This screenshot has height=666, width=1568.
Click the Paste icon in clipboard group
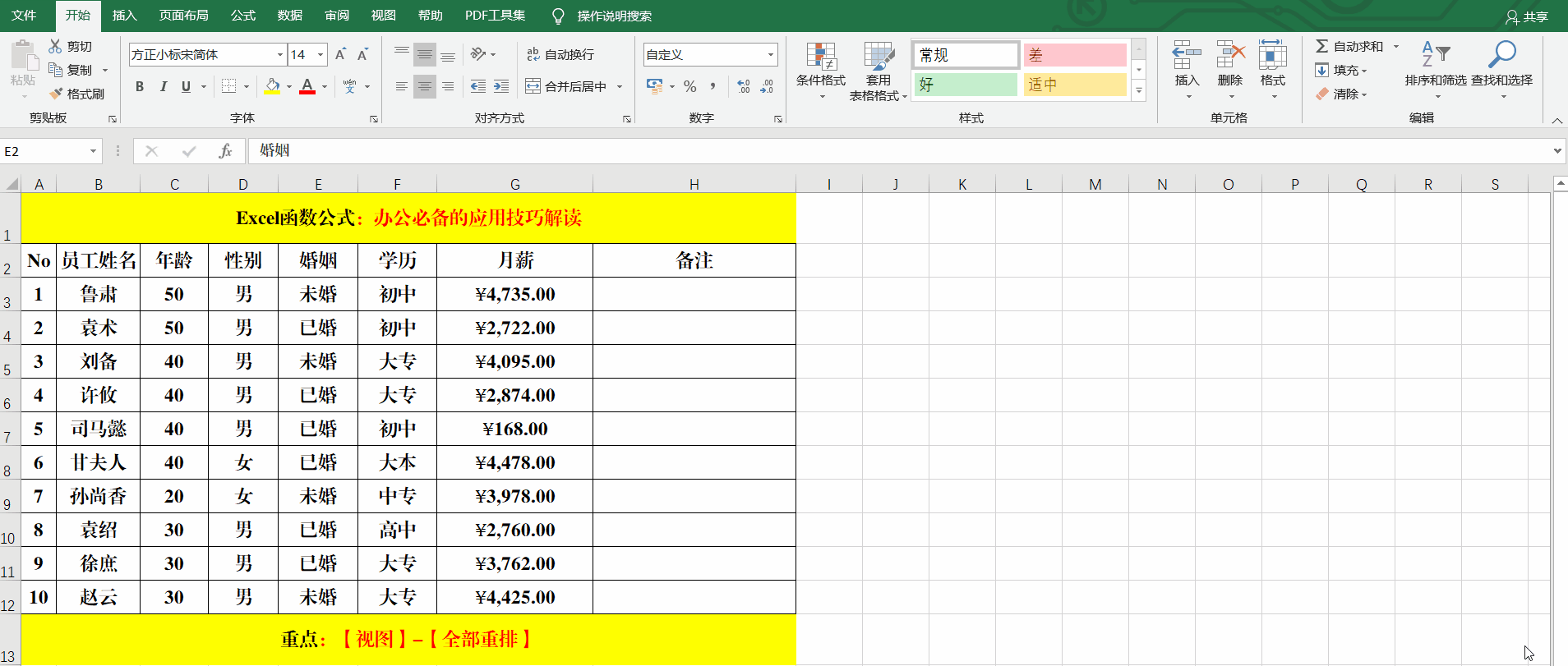pyautogui.click(x=23, y=56)
